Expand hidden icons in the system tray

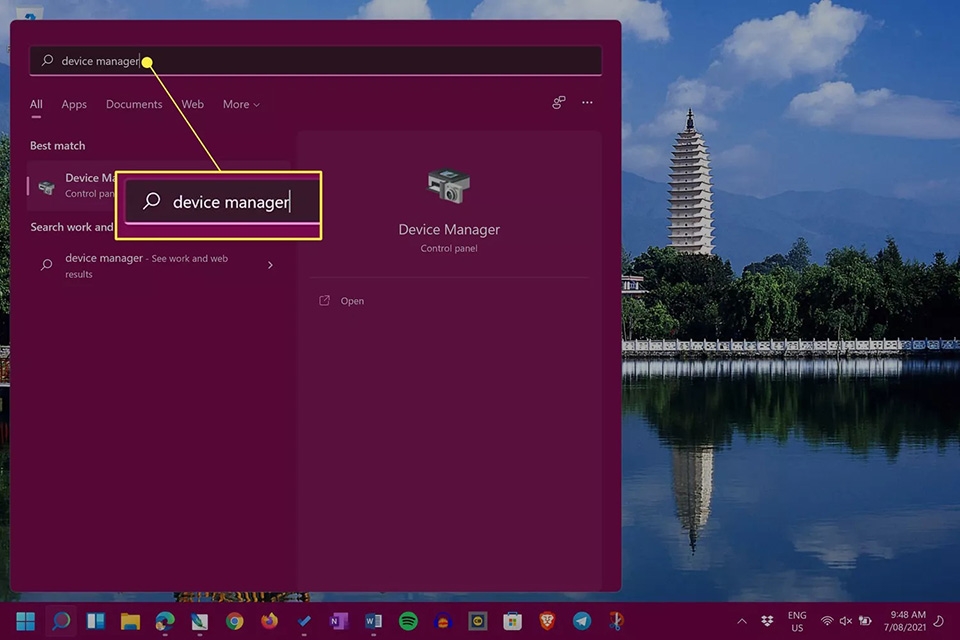[742, 620]
